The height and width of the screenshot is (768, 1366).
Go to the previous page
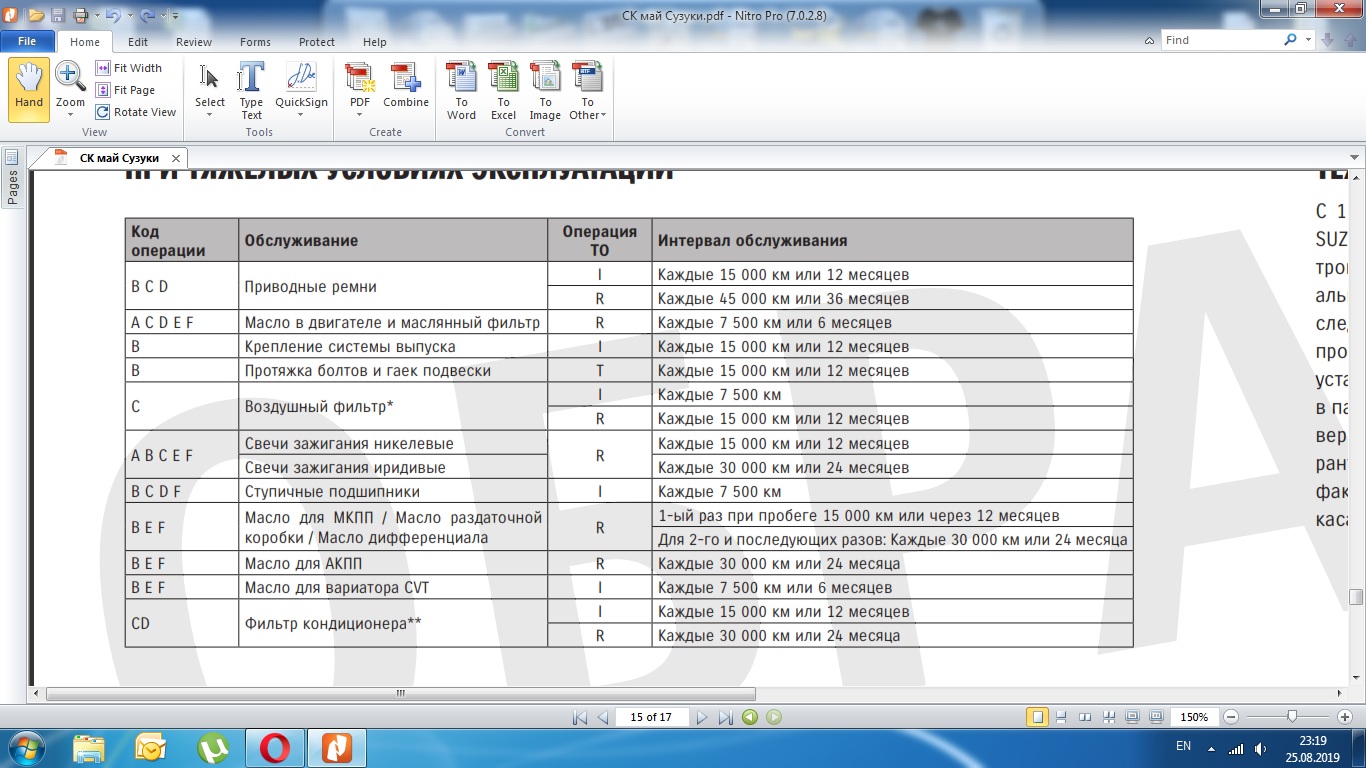click(x=602, y=717)
